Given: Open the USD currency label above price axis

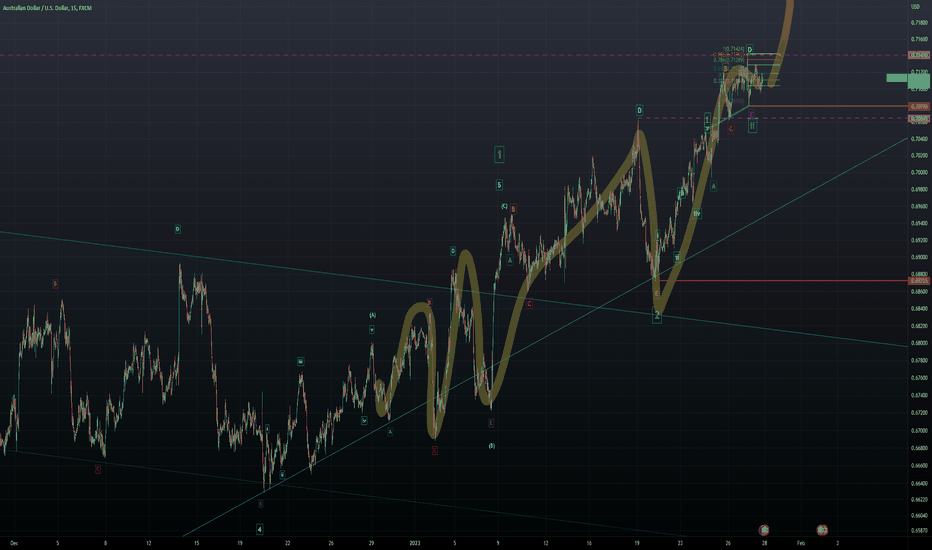Looking at the screenshot, I should click(x=915, y=6).
